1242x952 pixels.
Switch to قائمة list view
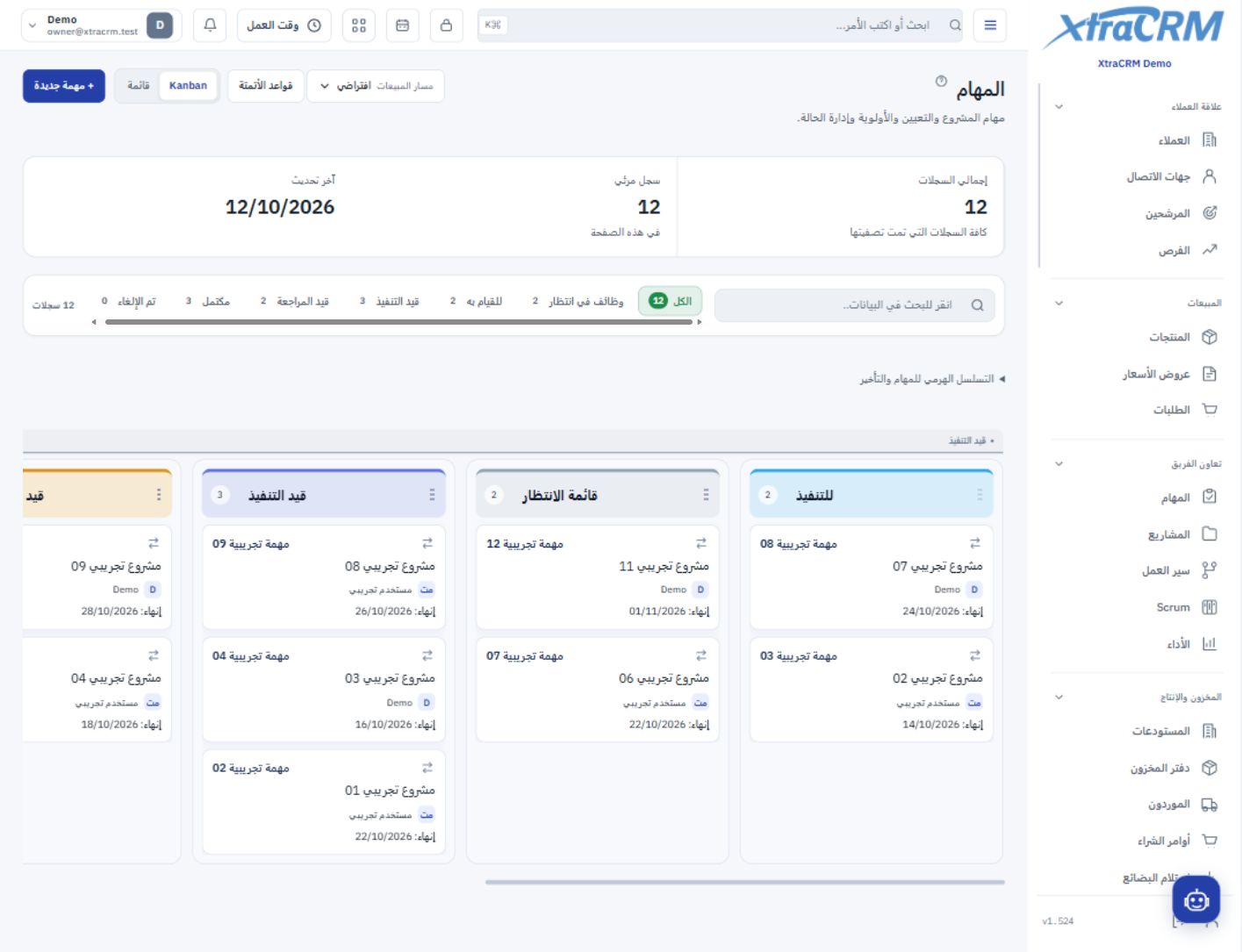138,86
